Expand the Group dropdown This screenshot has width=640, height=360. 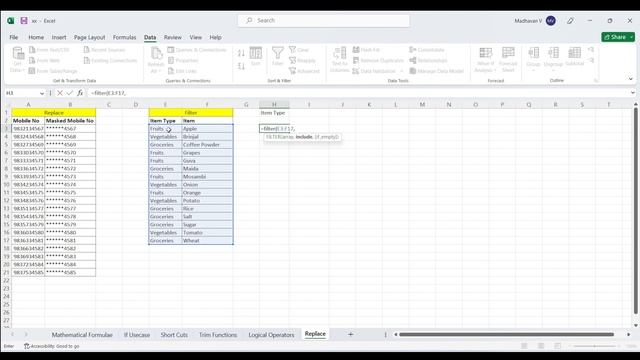pyautogui.click(x=533, y=70)
